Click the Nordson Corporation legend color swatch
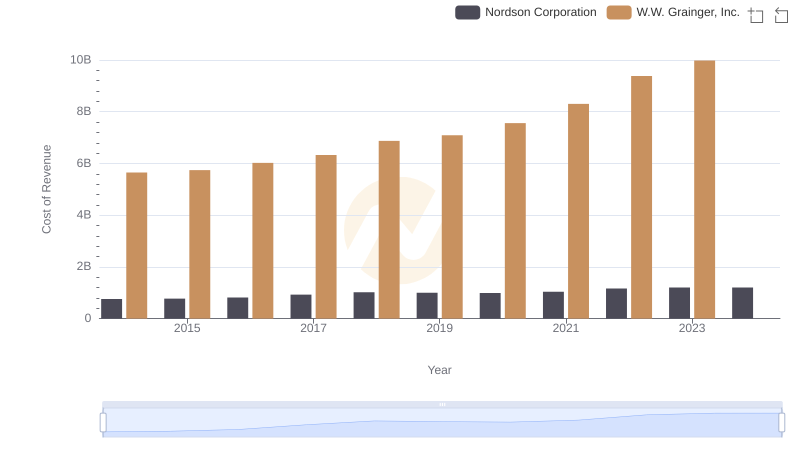The width and height of the screenshot is (800, 461). (x=467, y=12)
